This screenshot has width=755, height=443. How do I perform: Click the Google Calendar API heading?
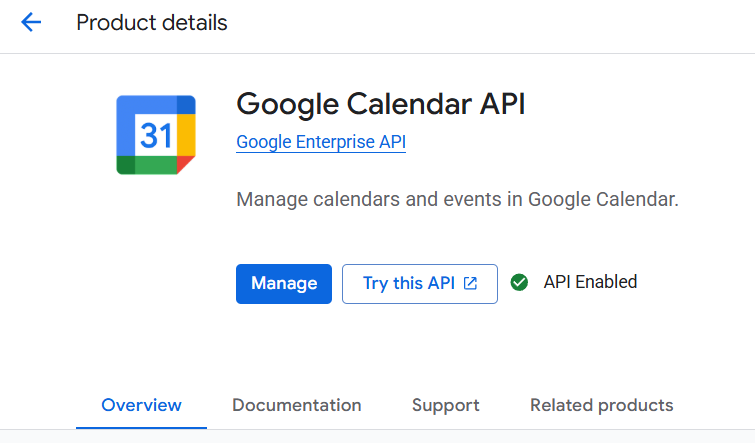(x=381, y=104)
